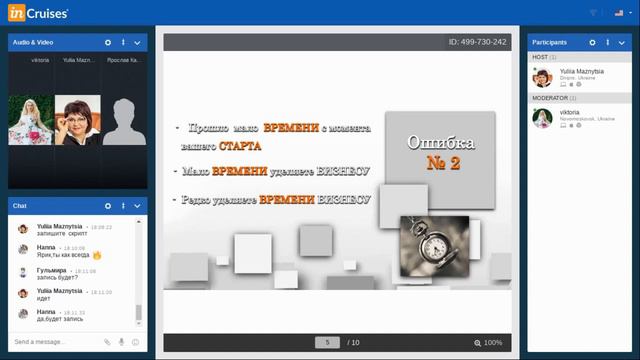The image size is (640, 360).
Task: Collapse the Audio & Video panel
Action: pyautogui.click(x=138, y=43)
